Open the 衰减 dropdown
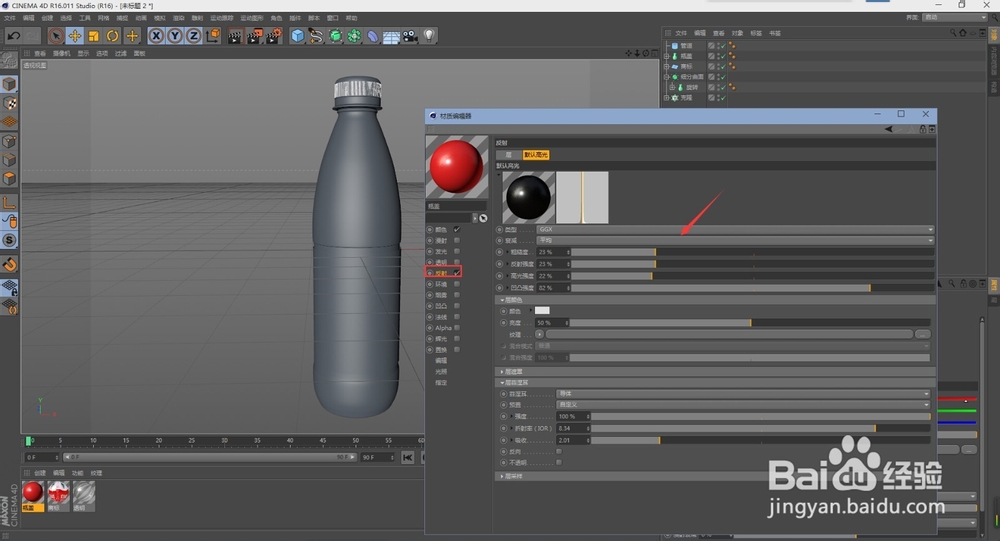1000x541 pixels. (735, 241)
